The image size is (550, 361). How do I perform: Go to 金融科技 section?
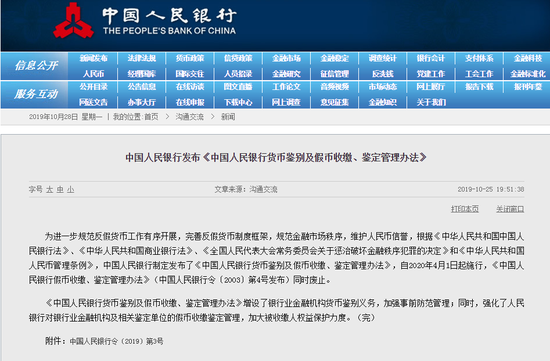[528, 58]
